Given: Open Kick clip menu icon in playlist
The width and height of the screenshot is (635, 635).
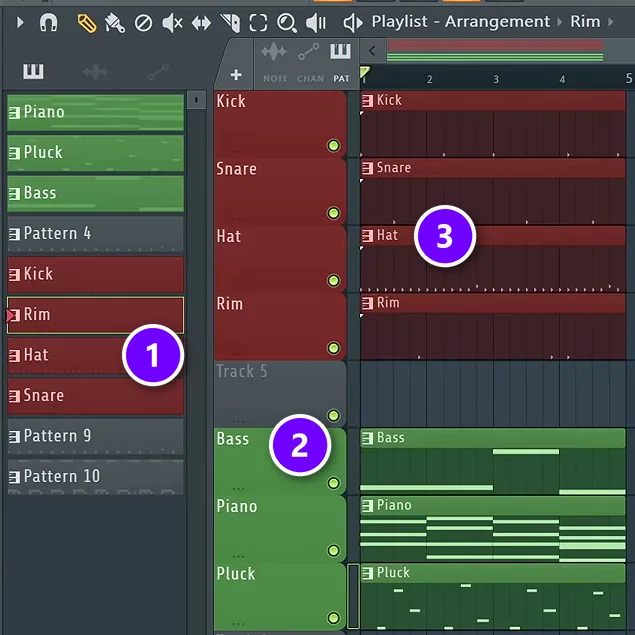Looking at the screenshot, I should click(x=367, y=100).
